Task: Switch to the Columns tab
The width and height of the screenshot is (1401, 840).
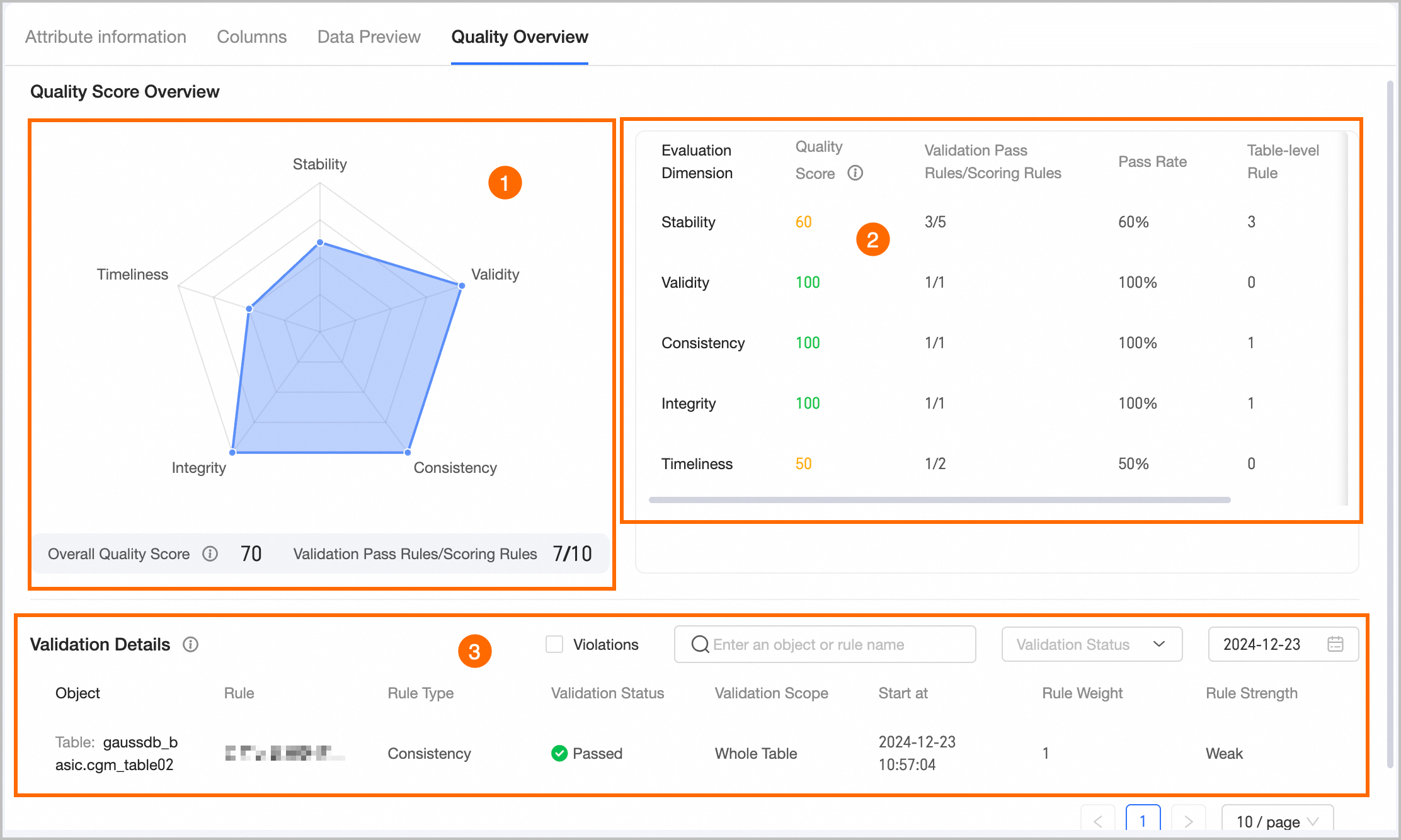Action: tap(251, 37)
